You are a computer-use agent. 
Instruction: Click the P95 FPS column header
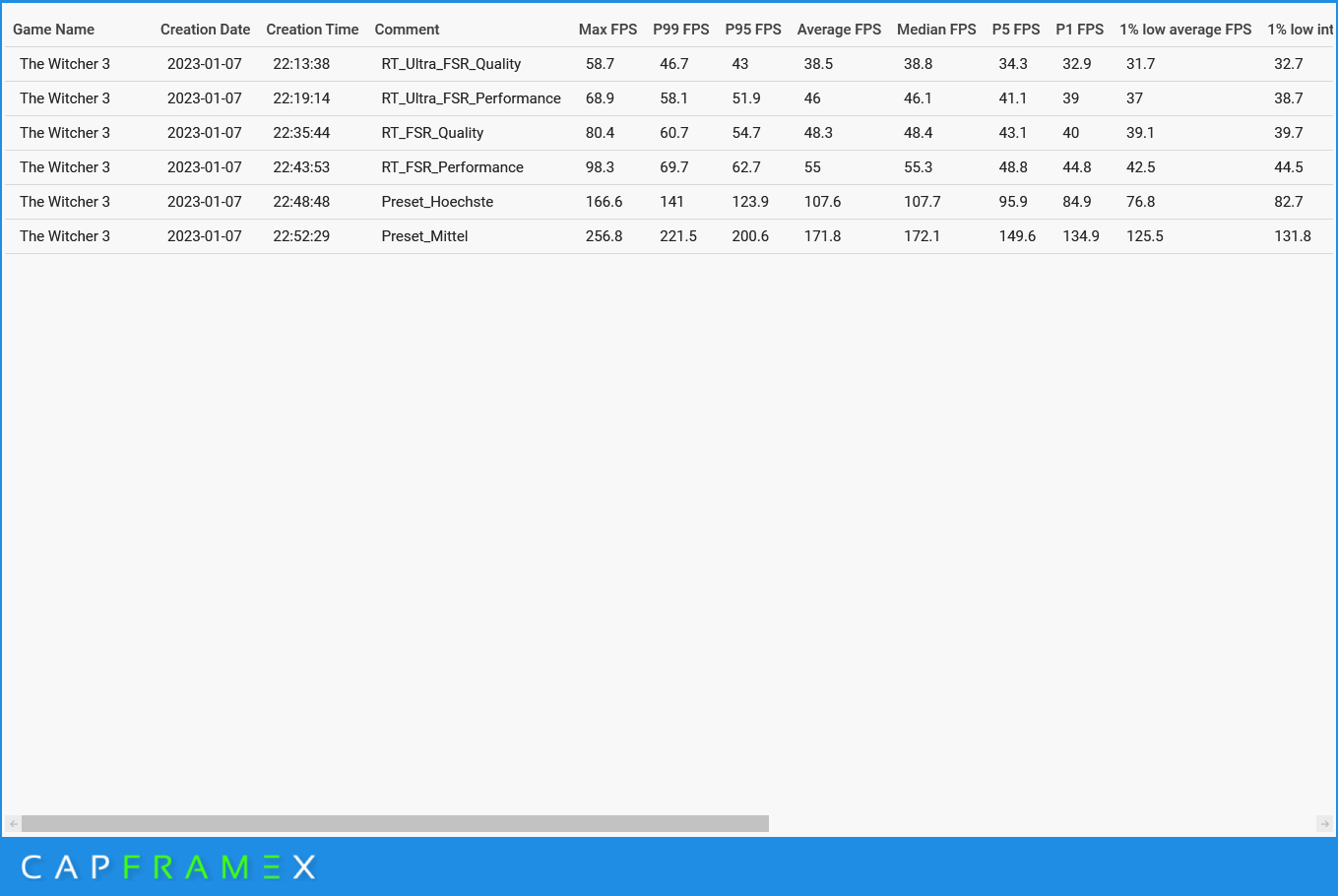tap(753, 30)
